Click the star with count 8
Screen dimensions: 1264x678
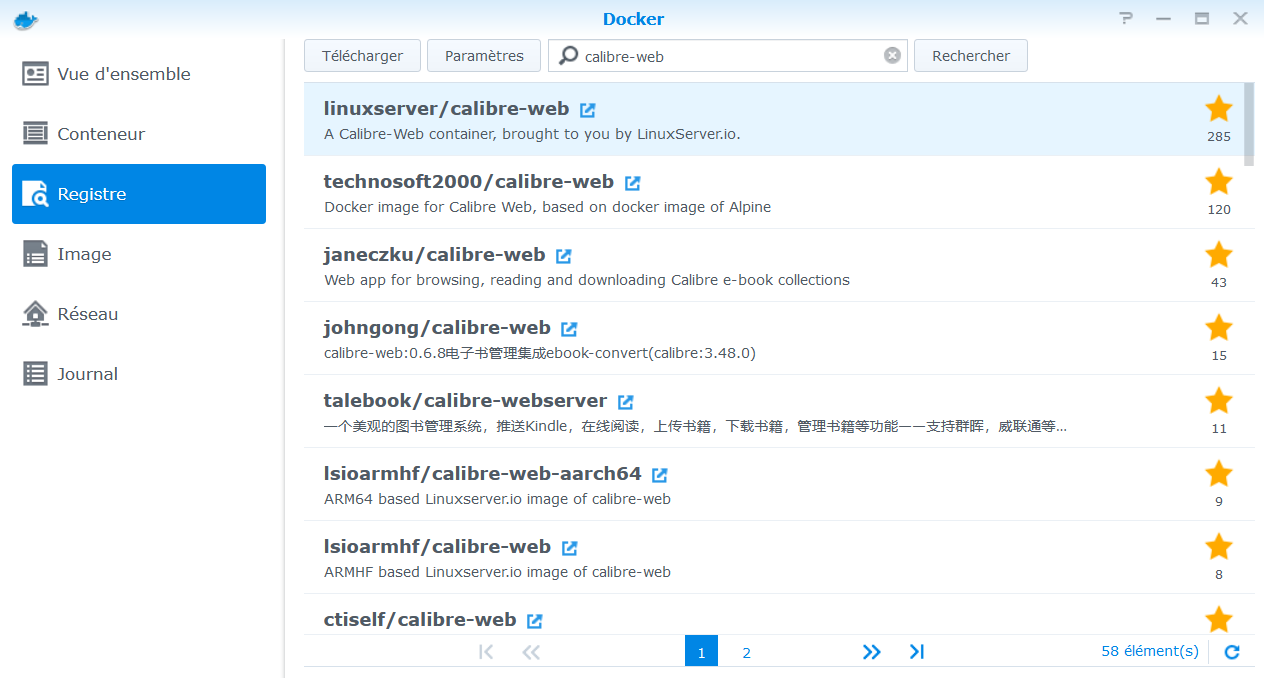(x=1219, y=546)
